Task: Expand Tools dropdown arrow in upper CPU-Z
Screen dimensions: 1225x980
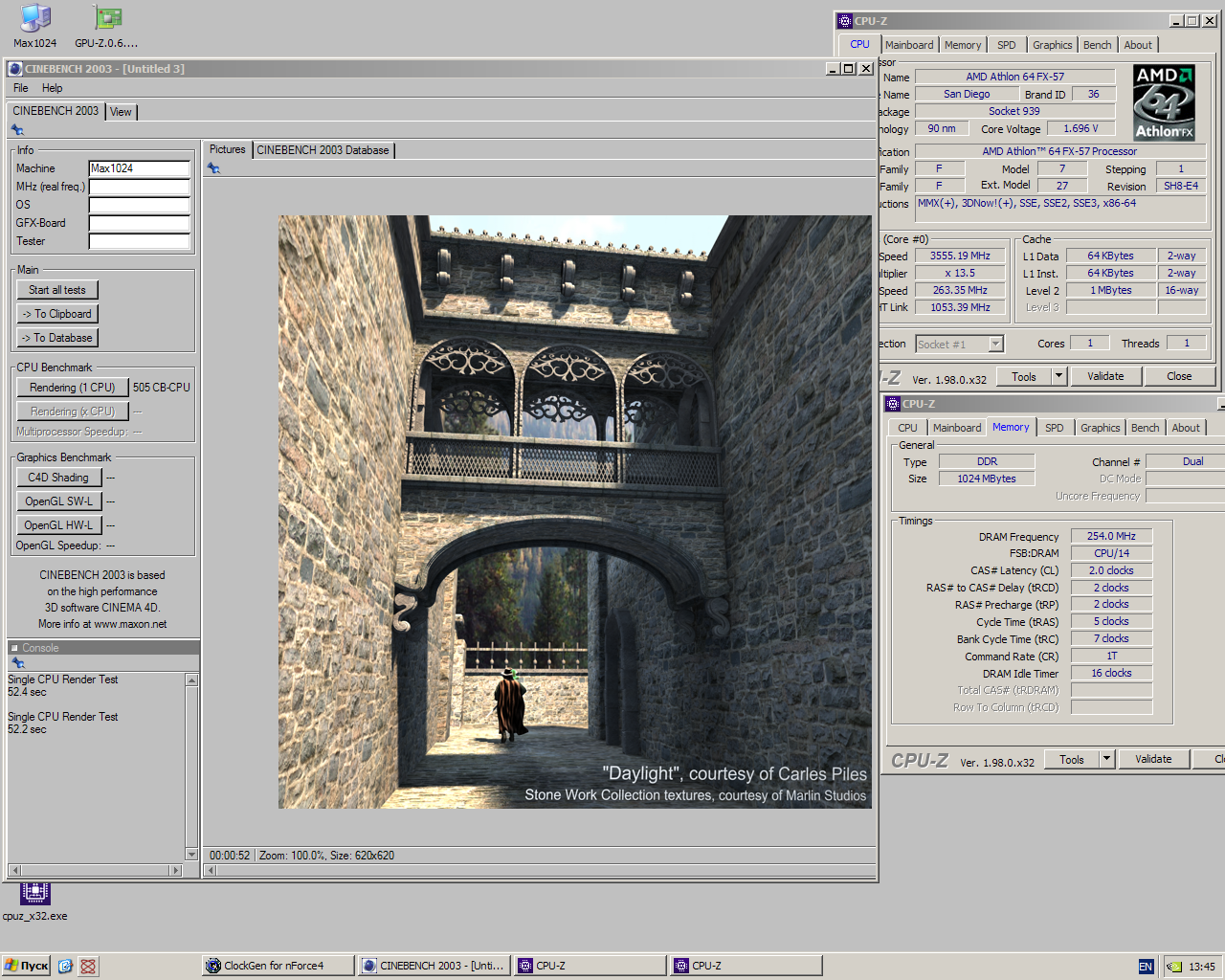Action: [1059, 376]
